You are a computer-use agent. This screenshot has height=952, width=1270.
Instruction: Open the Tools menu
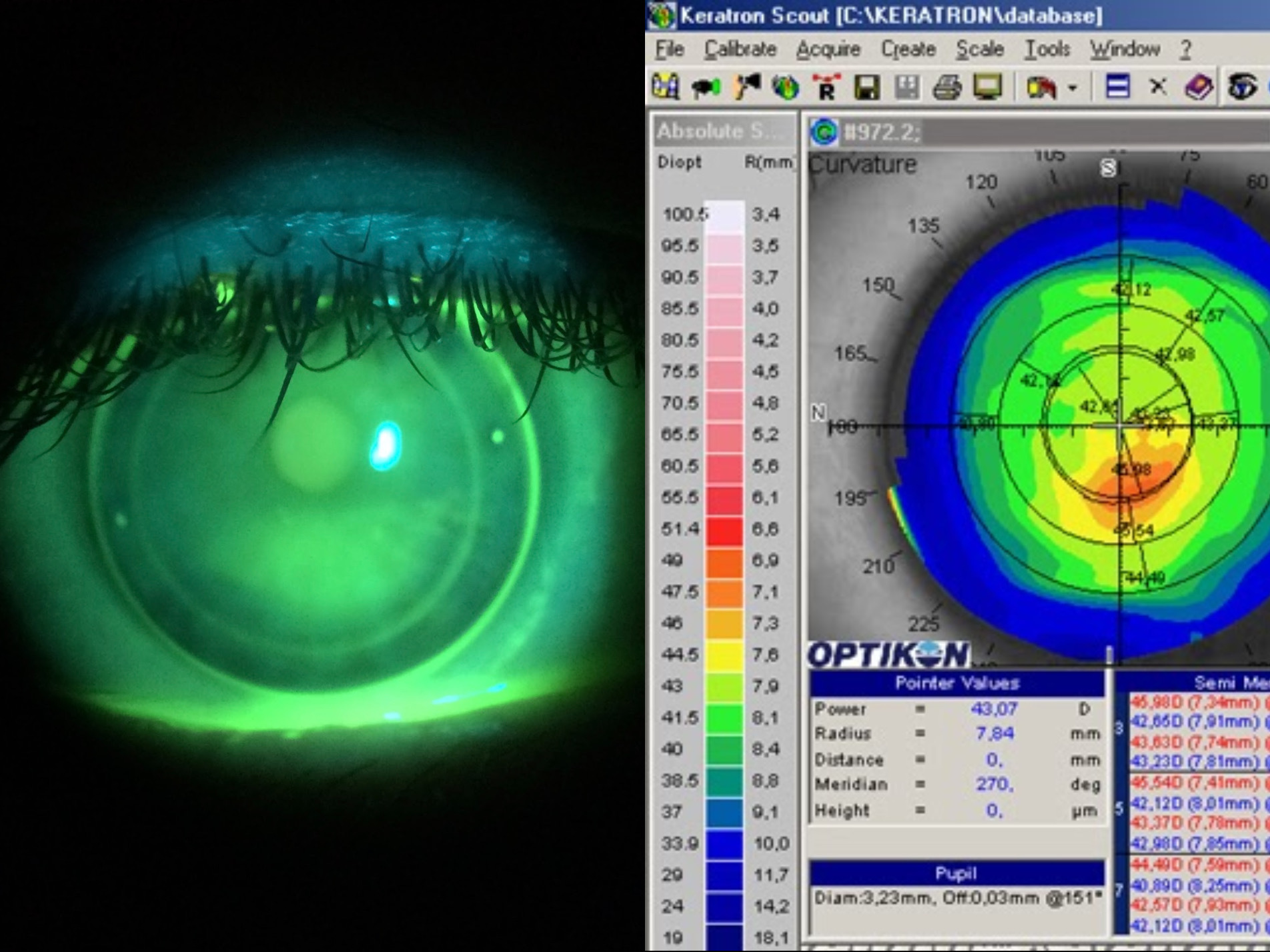click(x=1047, y=49)
